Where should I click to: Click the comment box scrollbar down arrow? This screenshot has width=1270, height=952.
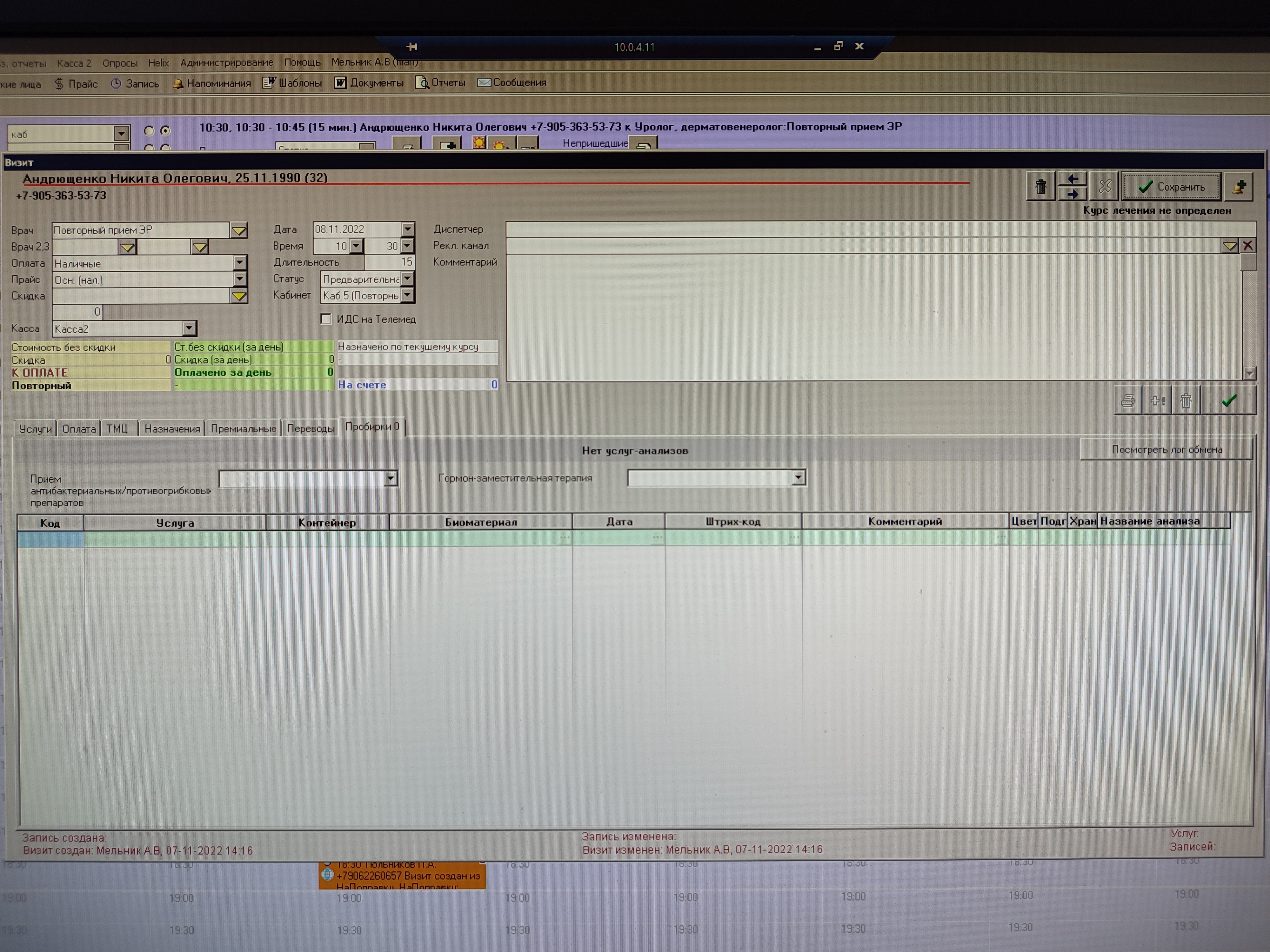(x=1249, y=373)
